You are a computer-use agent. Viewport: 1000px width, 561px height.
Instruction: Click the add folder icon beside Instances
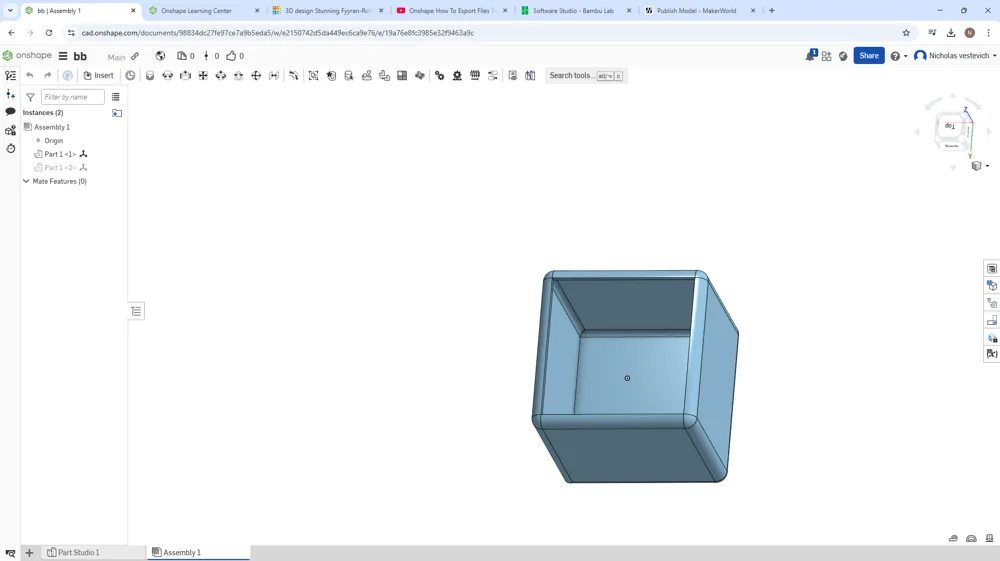[x=117, y=113]
